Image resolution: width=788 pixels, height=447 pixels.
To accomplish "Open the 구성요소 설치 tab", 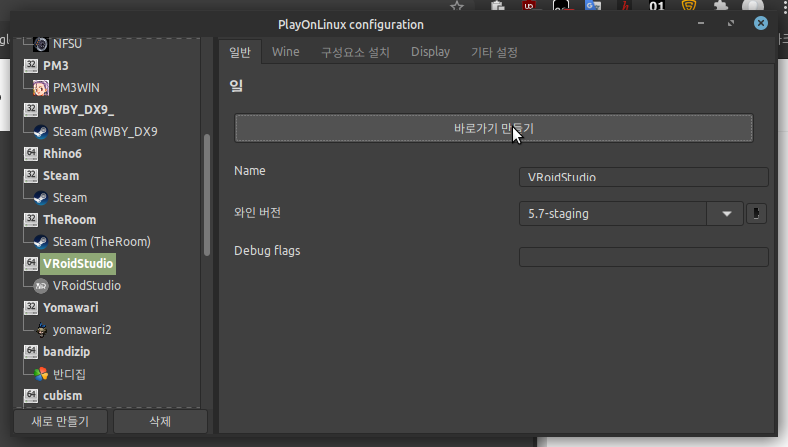I will coord(355,52).
